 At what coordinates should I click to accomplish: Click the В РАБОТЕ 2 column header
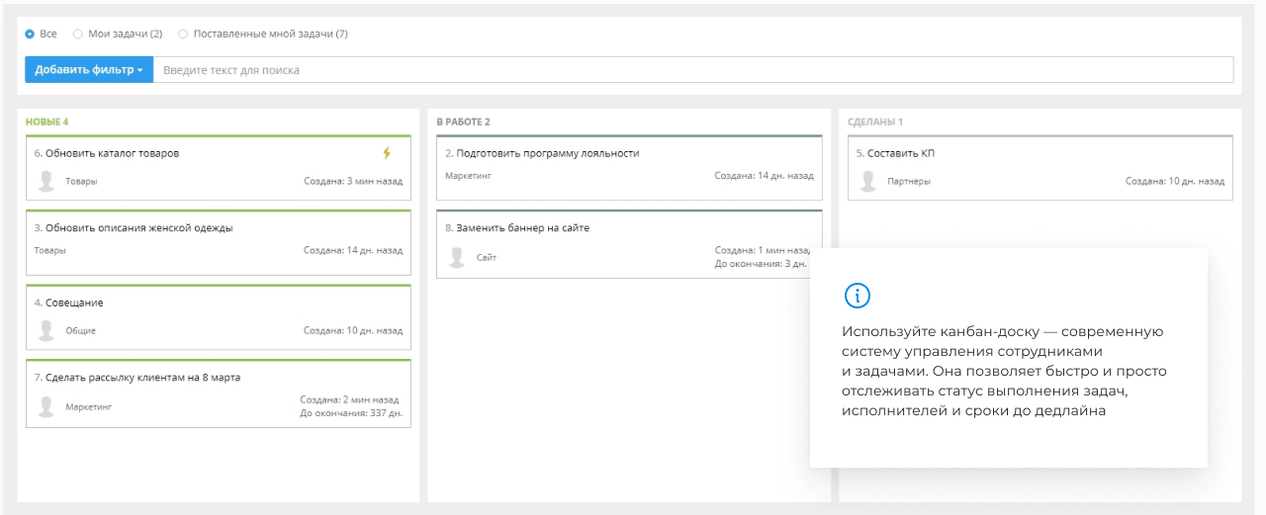click(x=463, y=122)
